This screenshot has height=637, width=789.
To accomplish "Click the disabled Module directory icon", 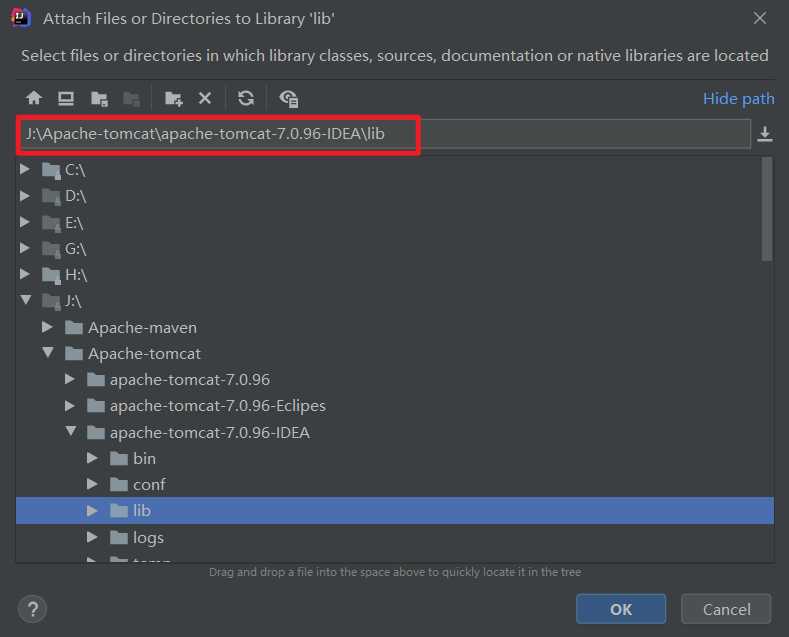I will coord(131,99).
